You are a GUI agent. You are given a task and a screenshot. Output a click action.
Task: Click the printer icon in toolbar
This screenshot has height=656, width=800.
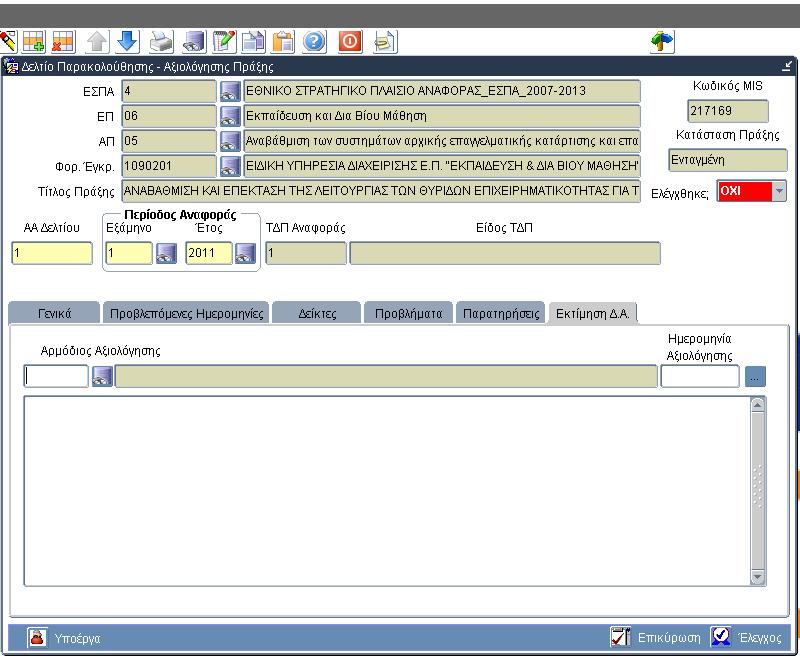(161, 41)
